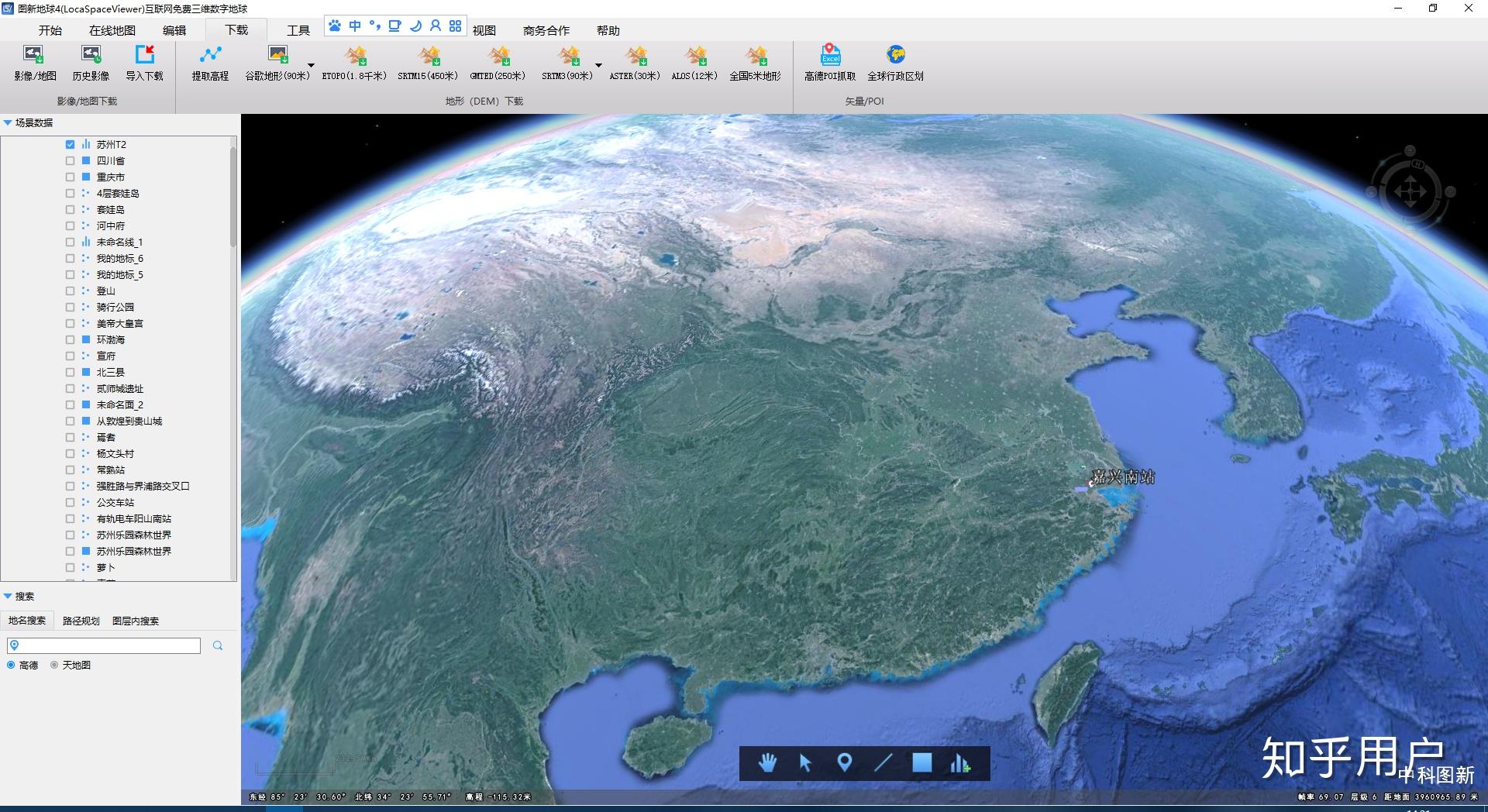Image resolution: width=1488 pixels, height=812 pixels.
Task: Open the 影像/地图 download tool
Action: [x=35, y=63]
